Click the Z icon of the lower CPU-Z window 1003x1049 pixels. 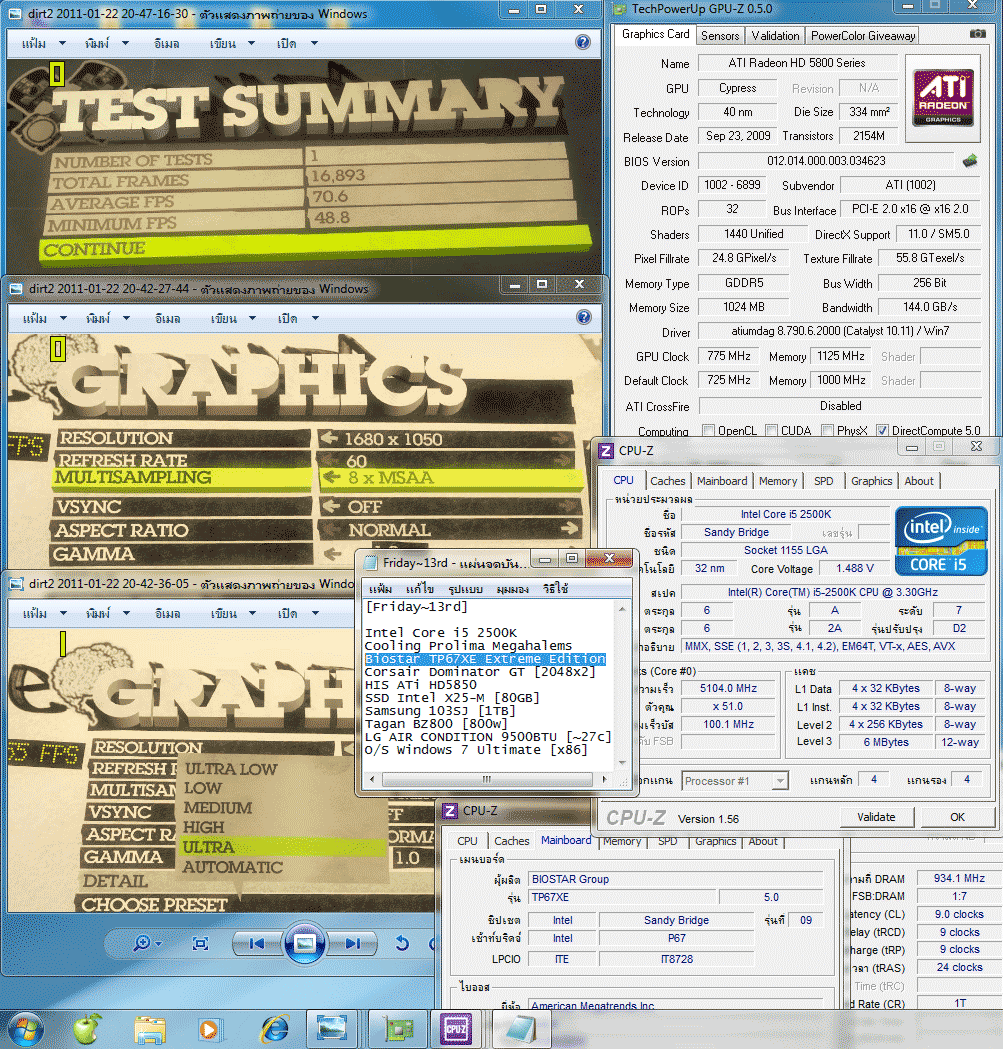450,811
